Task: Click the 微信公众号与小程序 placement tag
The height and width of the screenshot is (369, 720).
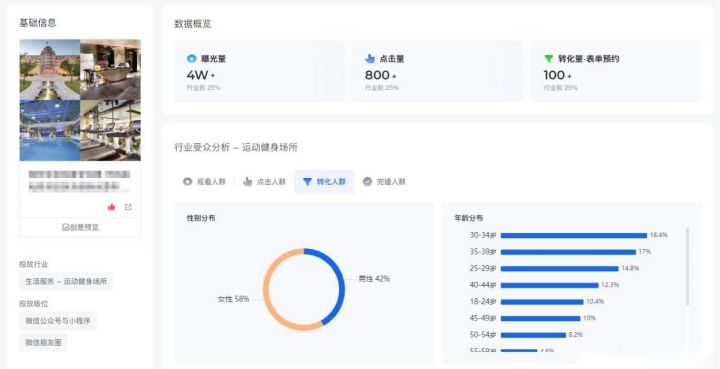Action: [x=58, y=321]
